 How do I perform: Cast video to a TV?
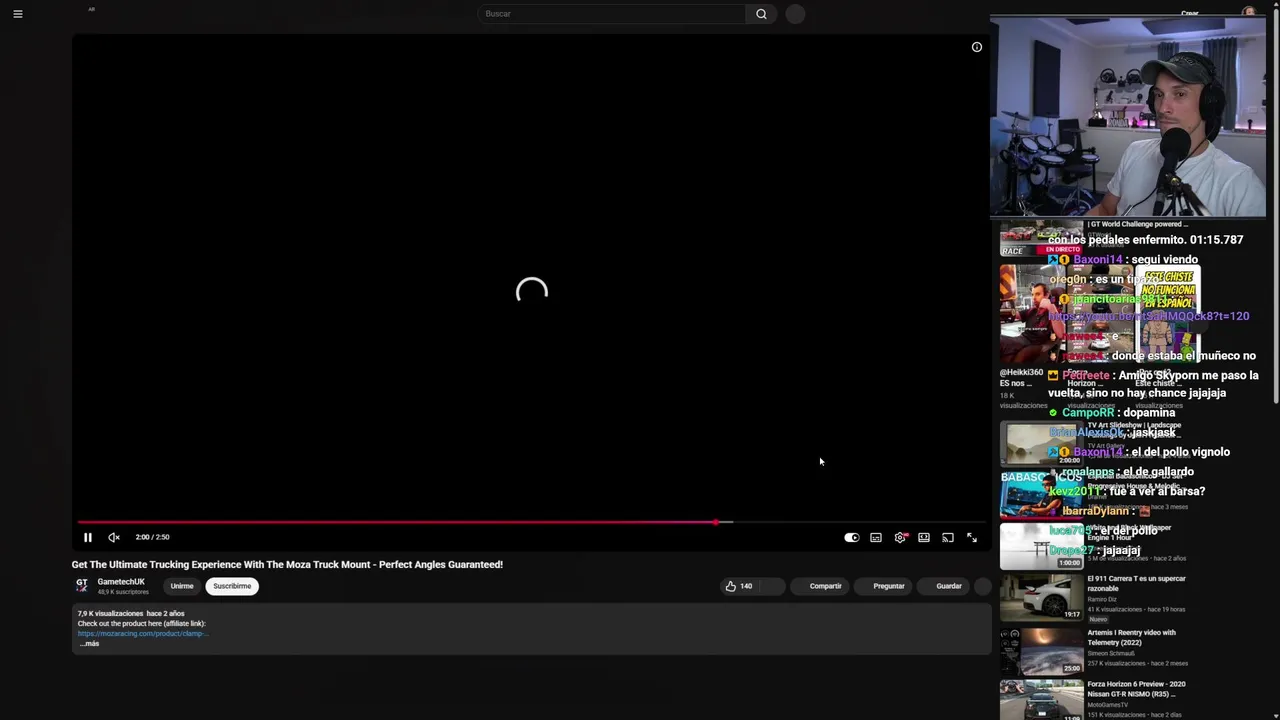tap(948, 537)
